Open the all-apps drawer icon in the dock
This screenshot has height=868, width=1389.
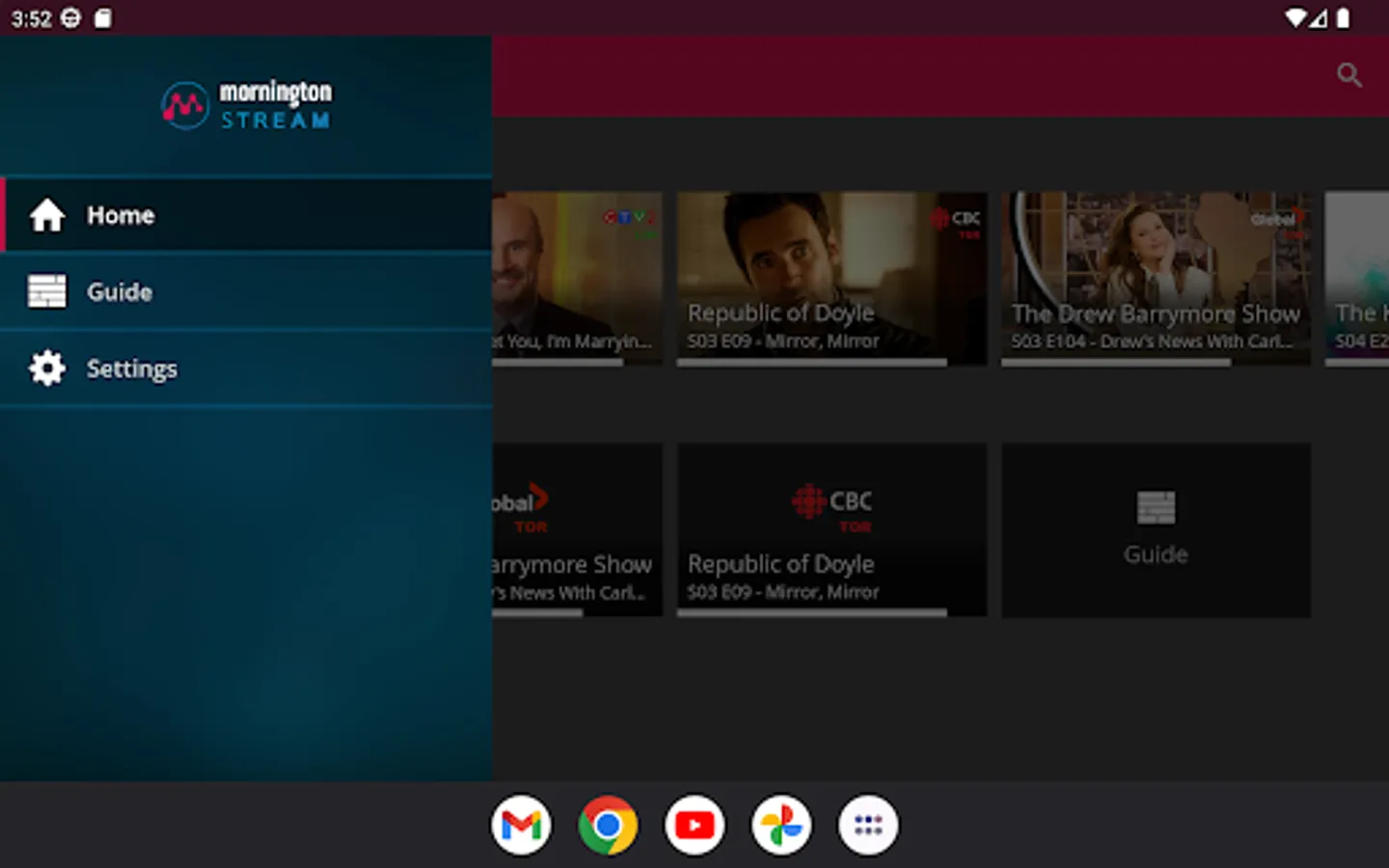868,826
